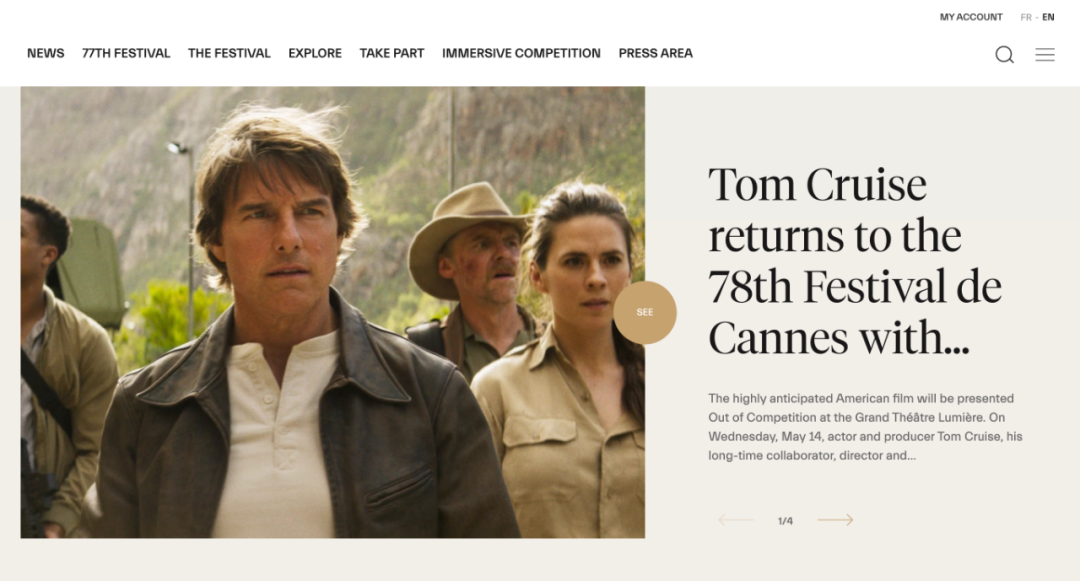Open the Take Part menu
The image size is (1080, 581).
pyautogui.click(x=392, y=53)
